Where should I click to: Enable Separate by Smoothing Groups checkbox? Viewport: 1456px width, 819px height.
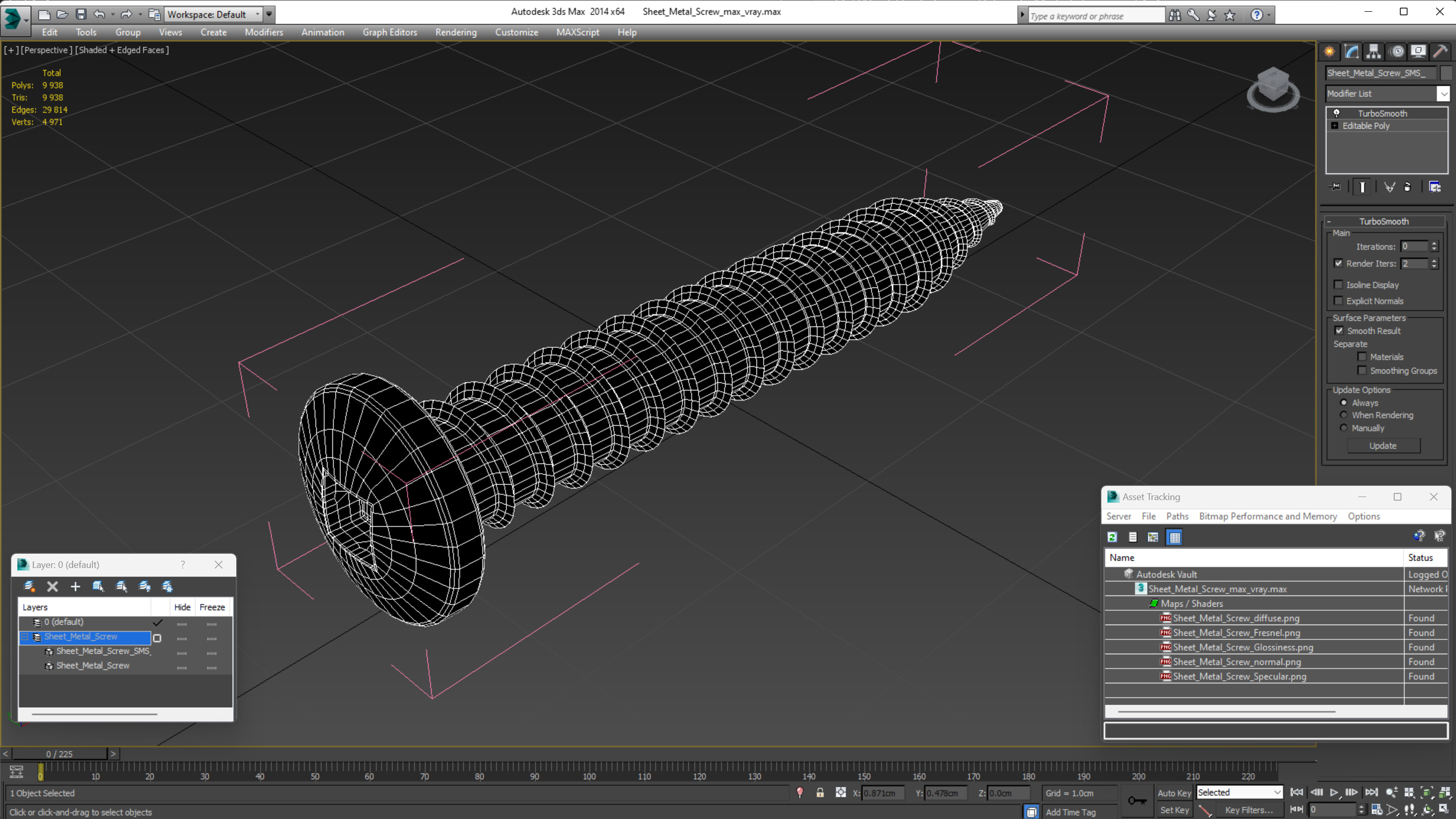pyautogui.click(x=1362, y=370)
